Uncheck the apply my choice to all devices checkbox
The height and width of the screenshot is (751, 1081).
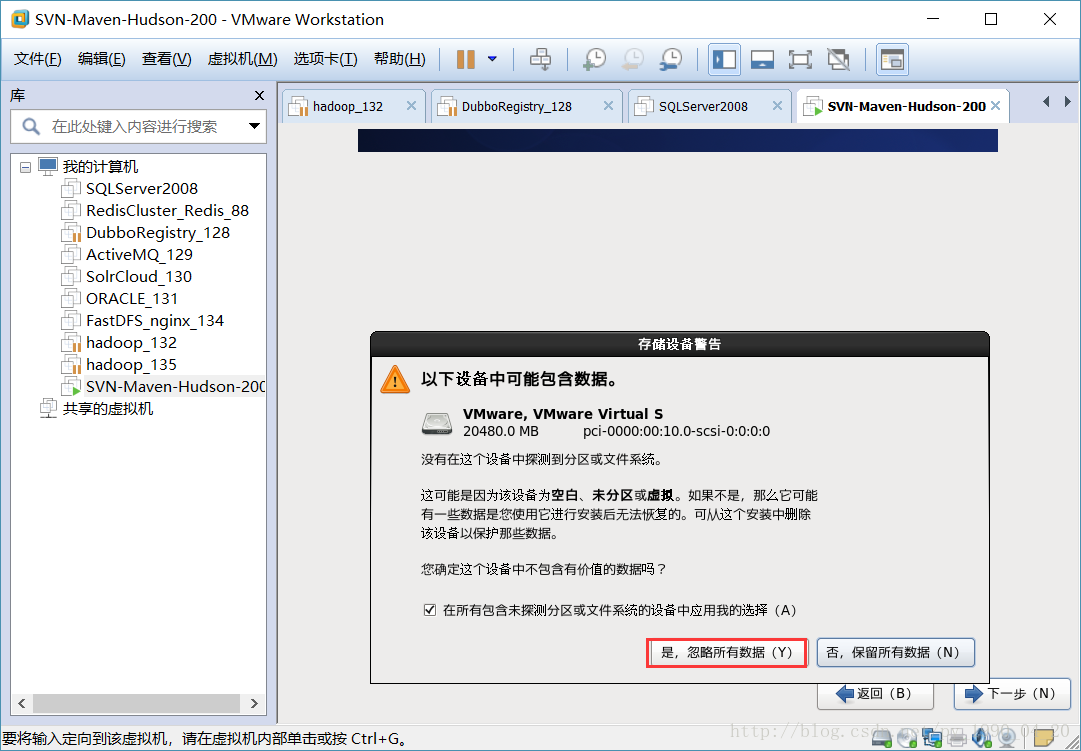pyautogui.click(x=430, y=610)
